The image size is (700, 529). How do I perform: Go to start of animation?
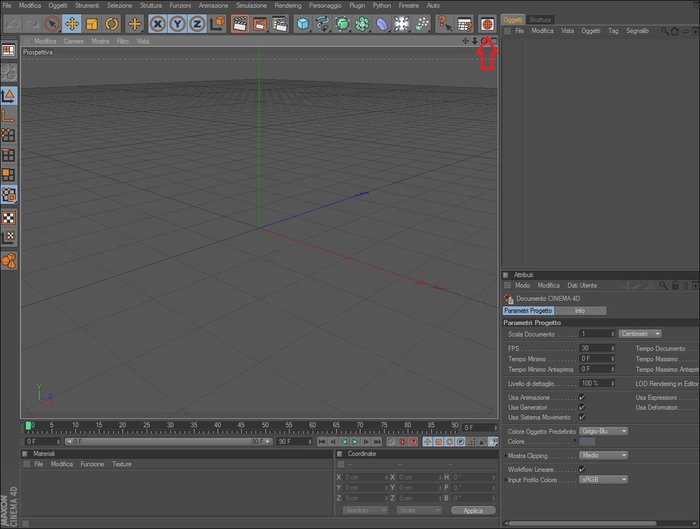point(321,442)
